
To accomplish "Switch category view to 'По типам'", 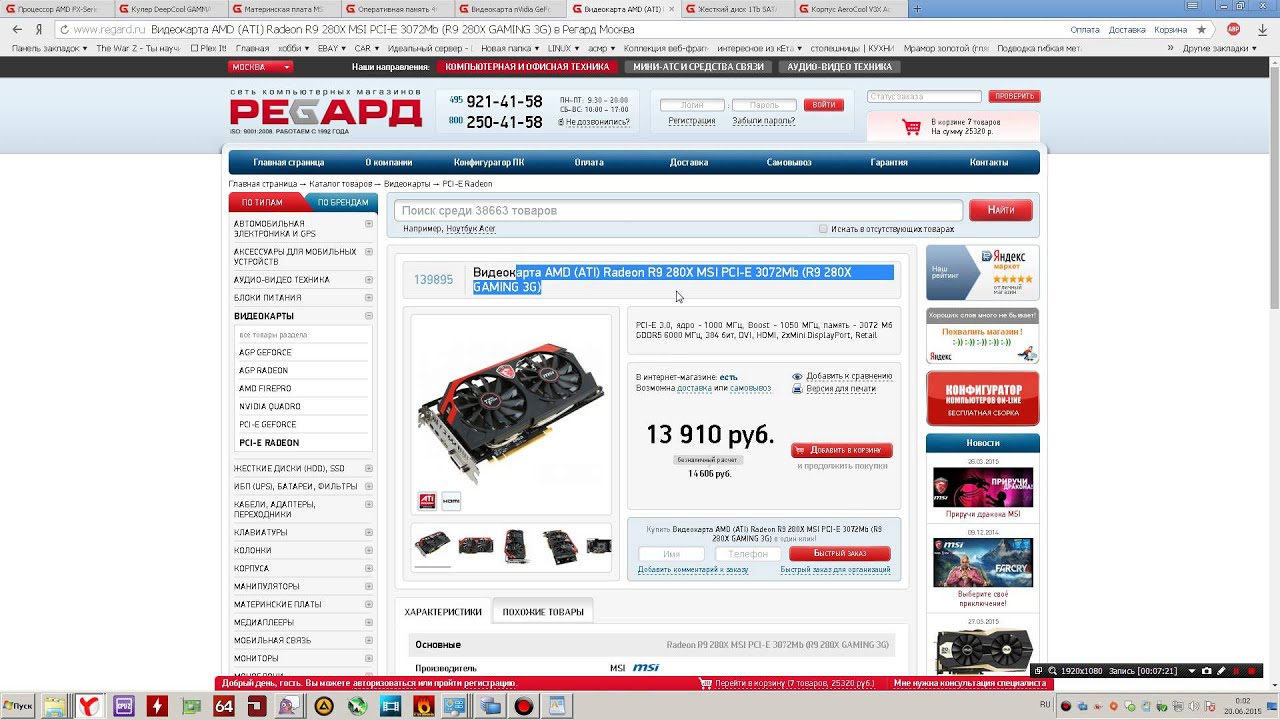I will click(x=262, y=202).
